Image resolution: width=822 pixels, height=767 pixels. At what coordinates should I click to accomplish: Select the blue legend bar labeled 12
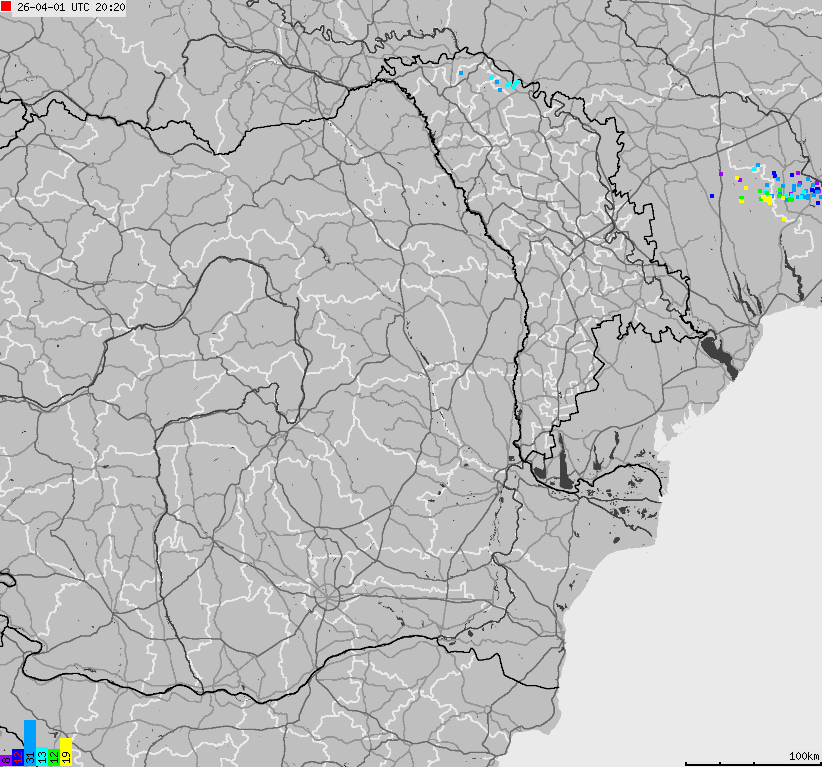click(18, 758)
